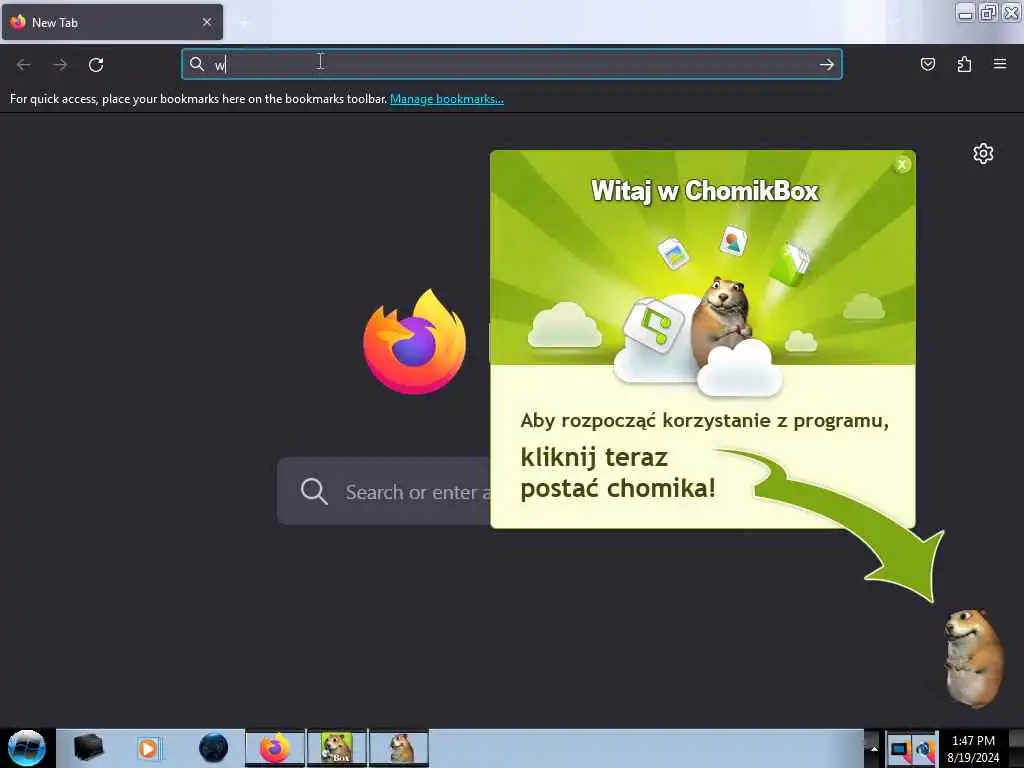Open the Firefox hamburger menu
The height and width of the screenshot is (768, 1024).
[x=1000, y=64]
